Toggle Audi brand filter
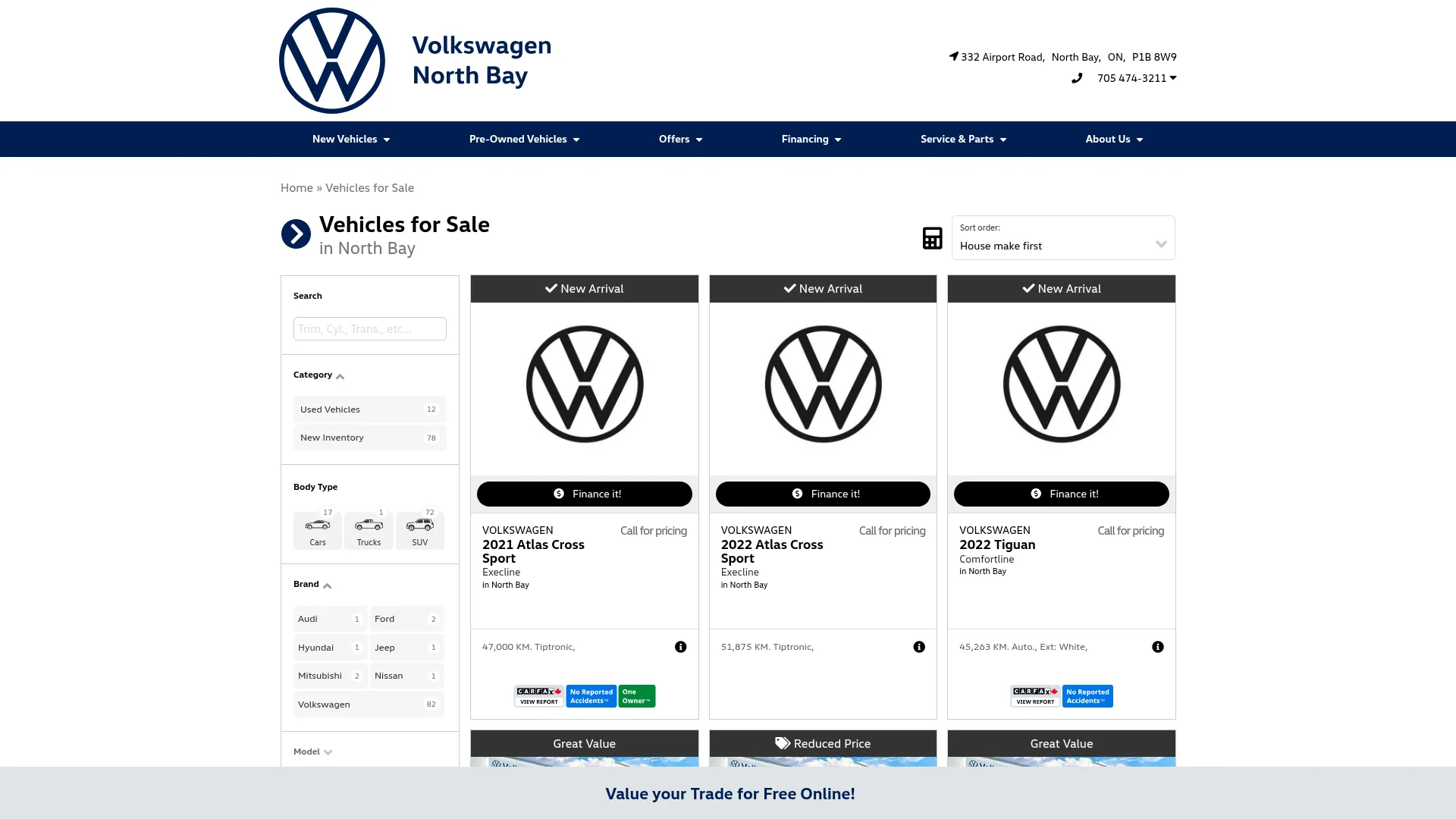Viewport: 1456px width, 819px height. (x=330, y=619)
